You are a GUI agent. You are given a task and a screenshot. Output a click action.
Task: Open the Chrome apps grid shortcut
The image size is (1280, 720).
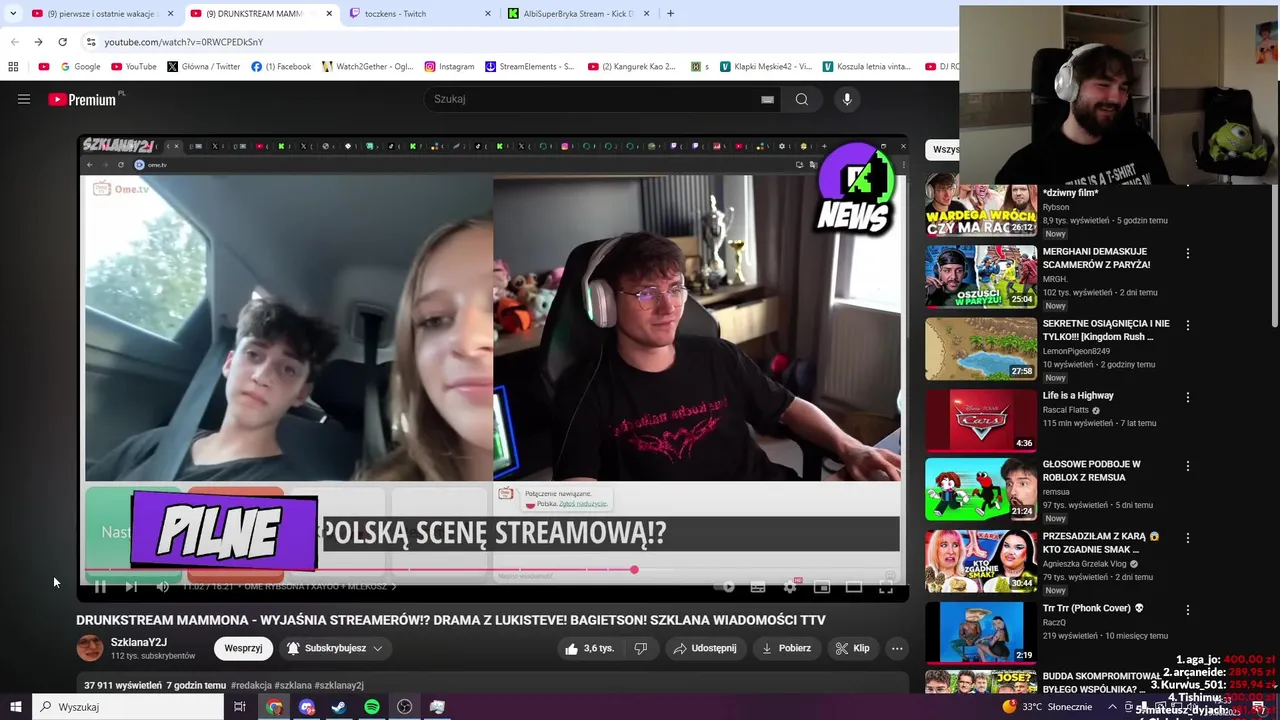click(13, 67)
